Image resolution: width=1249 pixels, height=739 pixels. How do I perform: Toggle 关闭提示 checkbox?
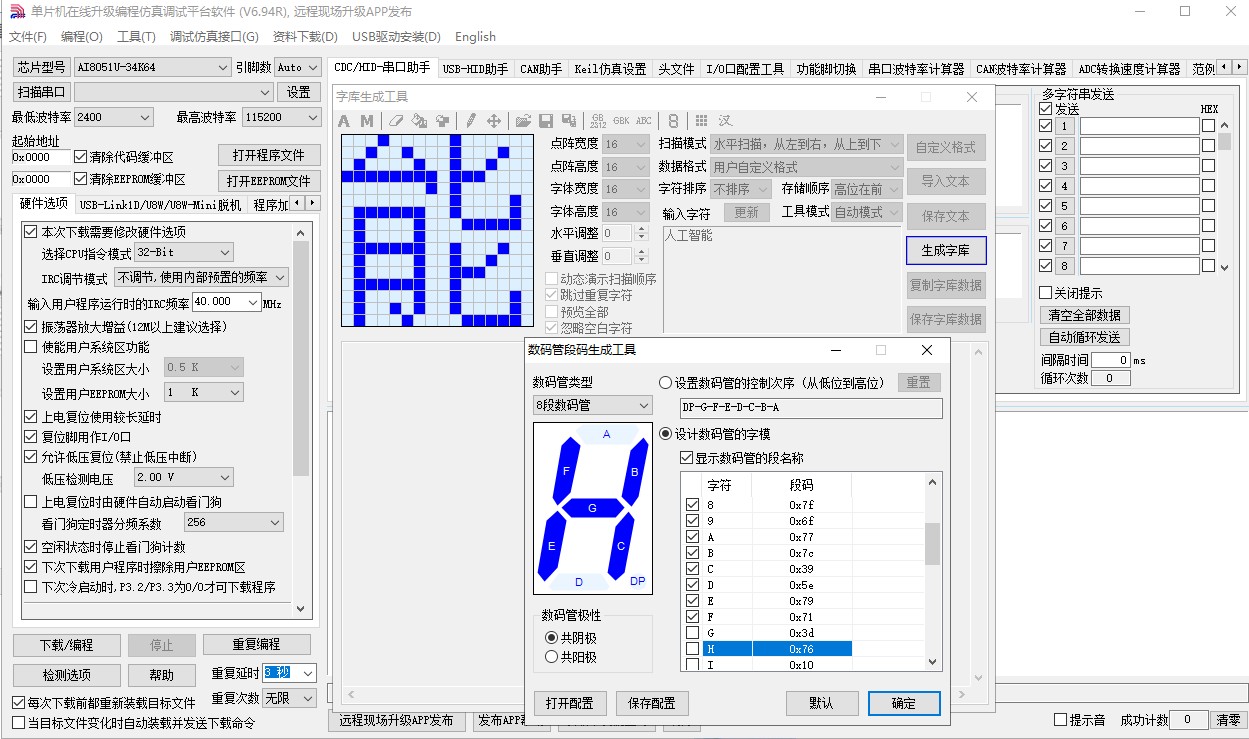click(x=1046, y=293)
